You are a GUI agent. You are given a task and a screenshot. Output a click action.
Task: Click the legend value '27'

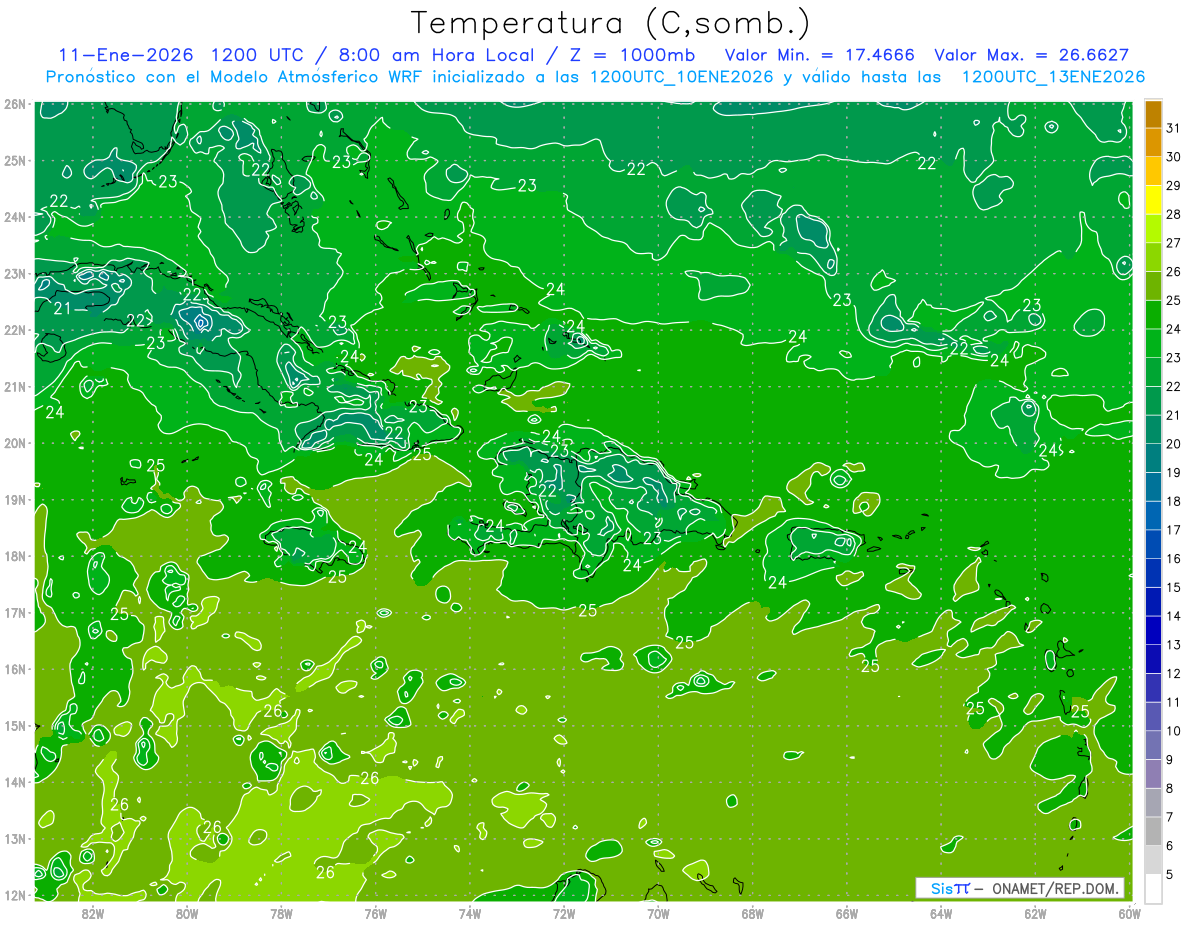[1174, 243]
